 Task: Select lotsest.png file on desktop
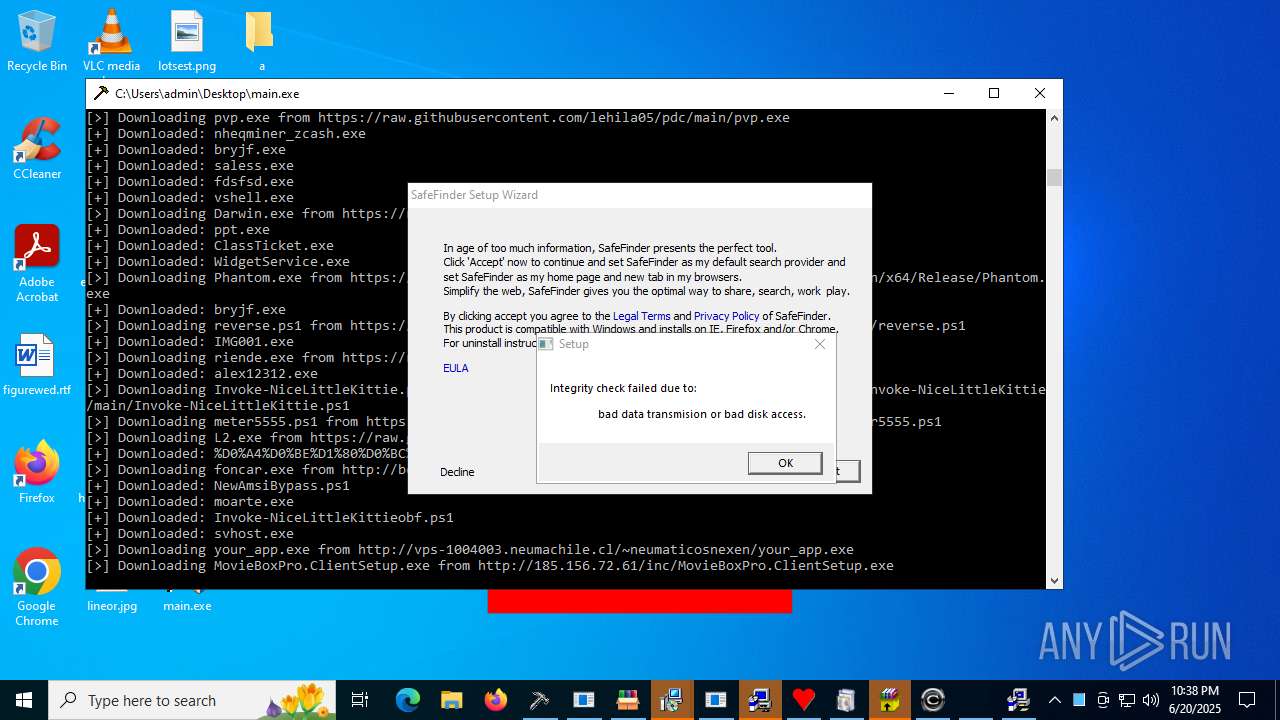point(187,42)
